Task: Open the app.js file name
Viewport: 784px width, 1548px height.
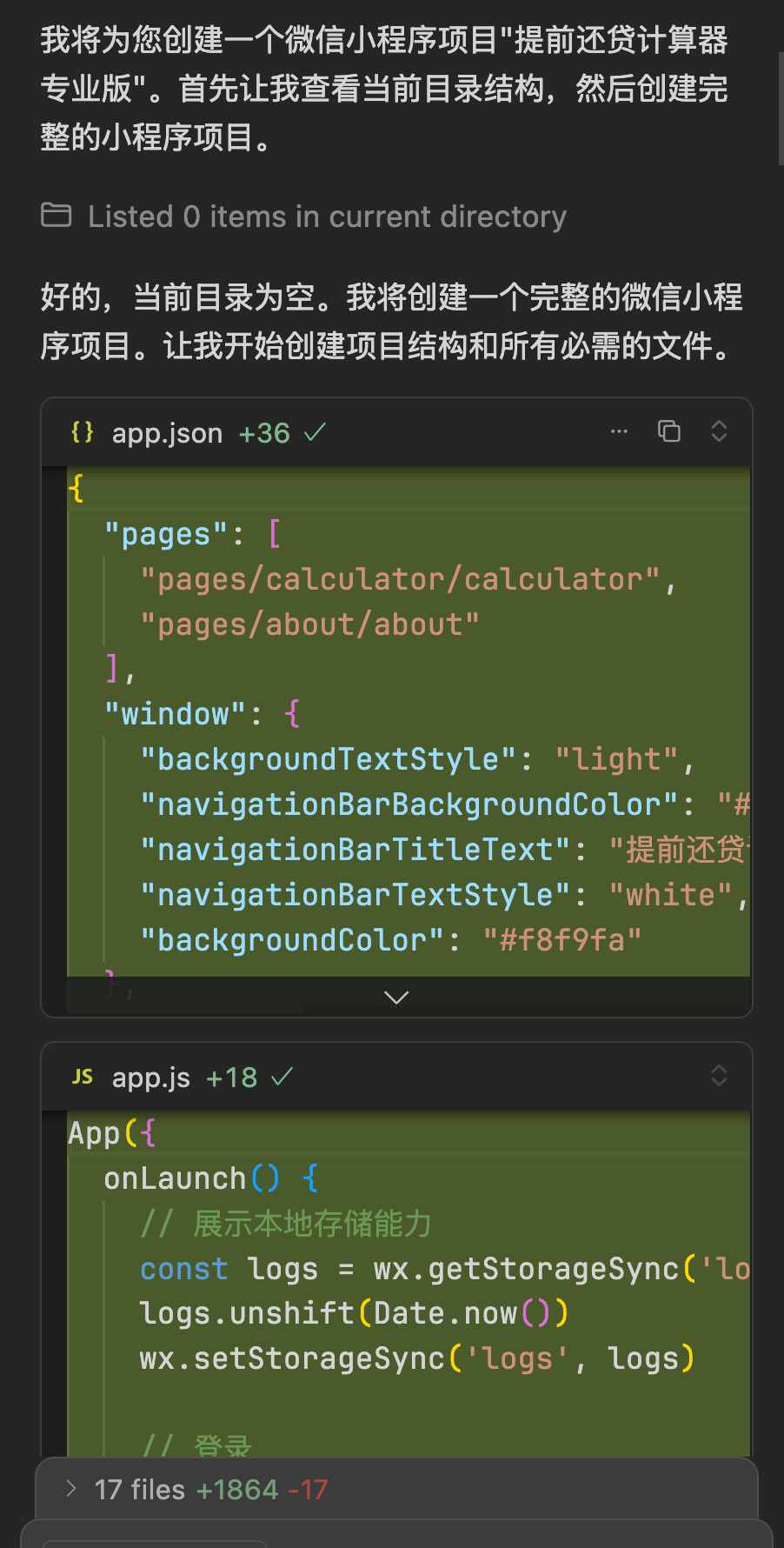Action: pyautogui.click(x=150, y=1078)
